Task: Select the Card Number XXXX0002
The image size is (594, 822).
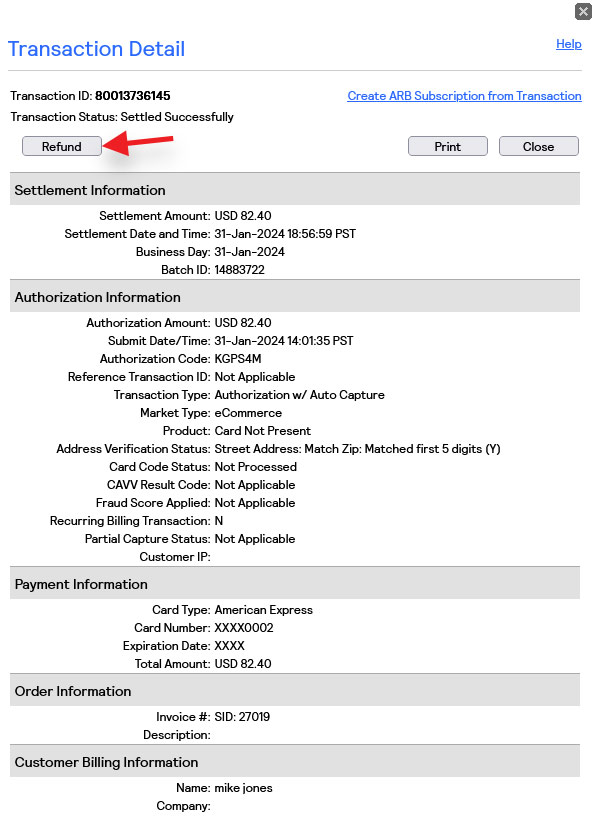Action: coord(244,628)
